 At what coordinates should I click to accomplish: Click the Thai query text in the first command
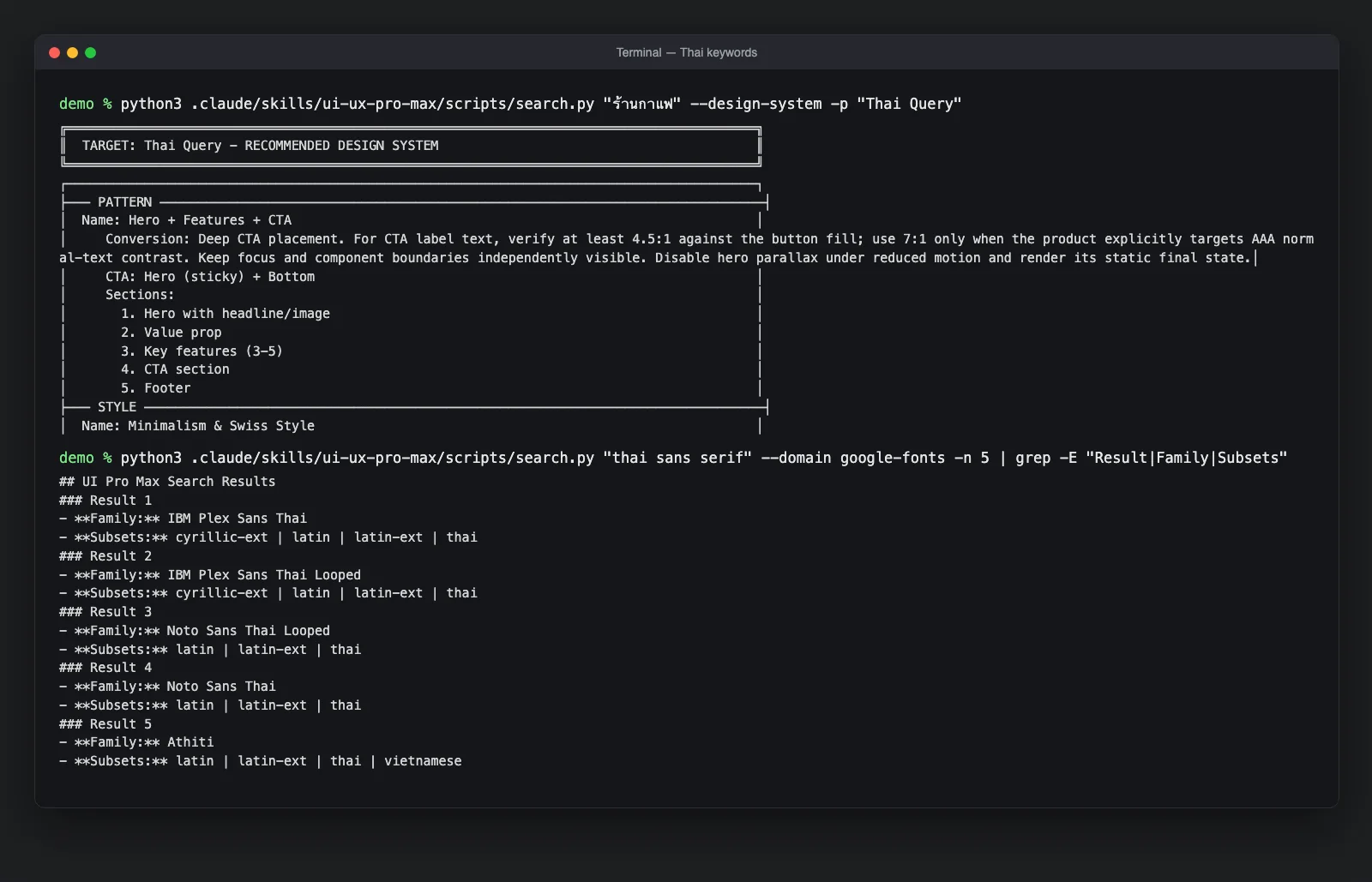tap(641, 104)
